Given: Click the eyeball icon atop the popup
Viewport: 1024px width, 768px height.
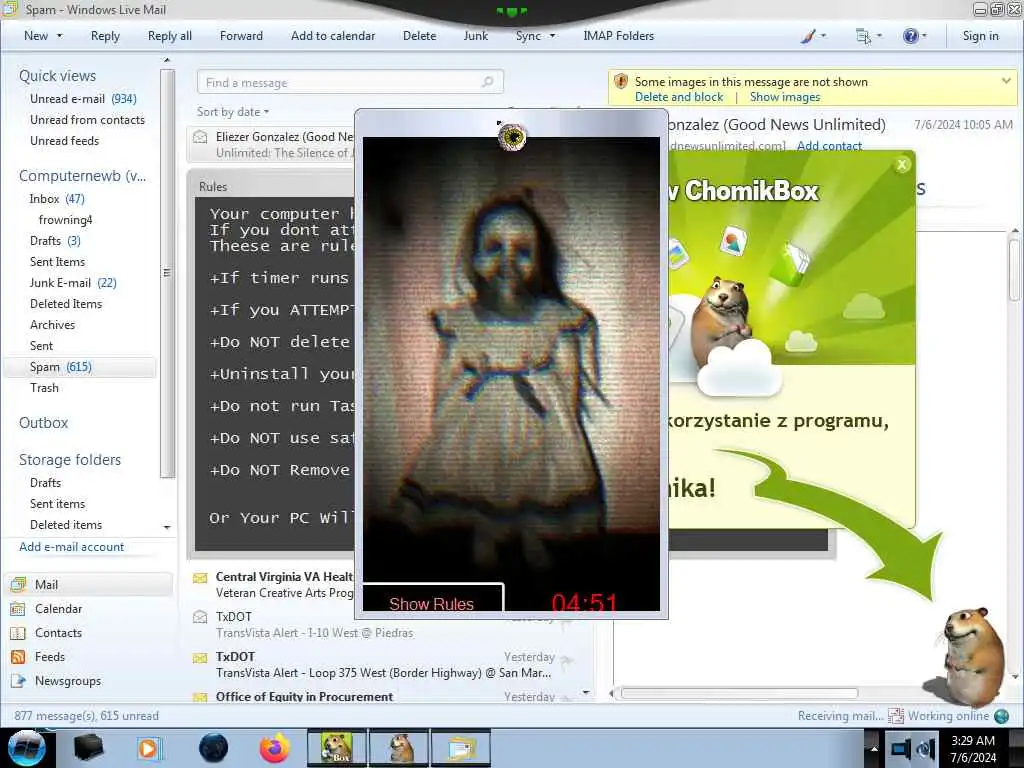Looking at the screenshot, I should 512,136.
